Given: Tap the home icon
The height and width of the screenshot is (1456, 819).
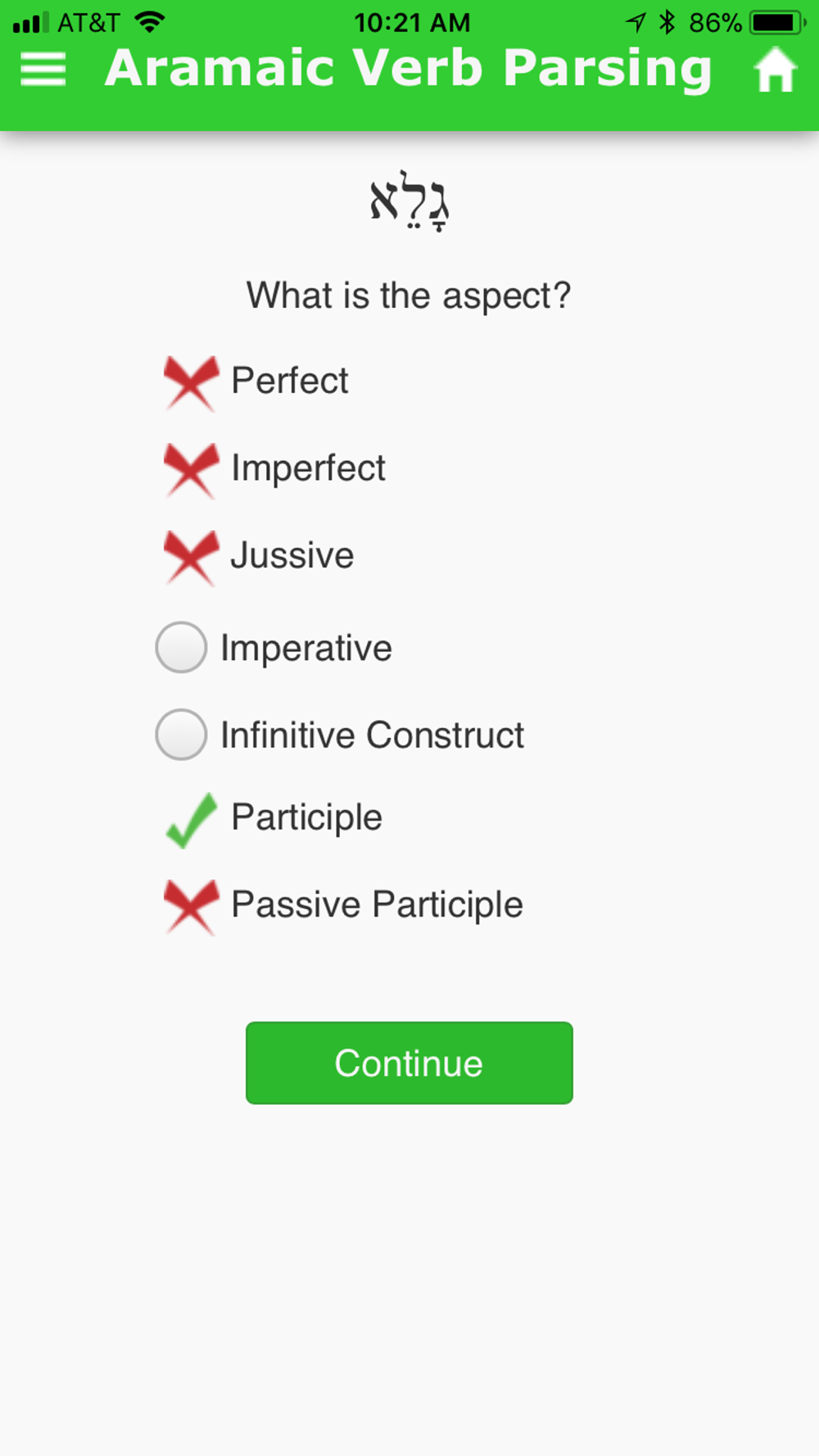Looking at the screenshot, I should 775,70.
